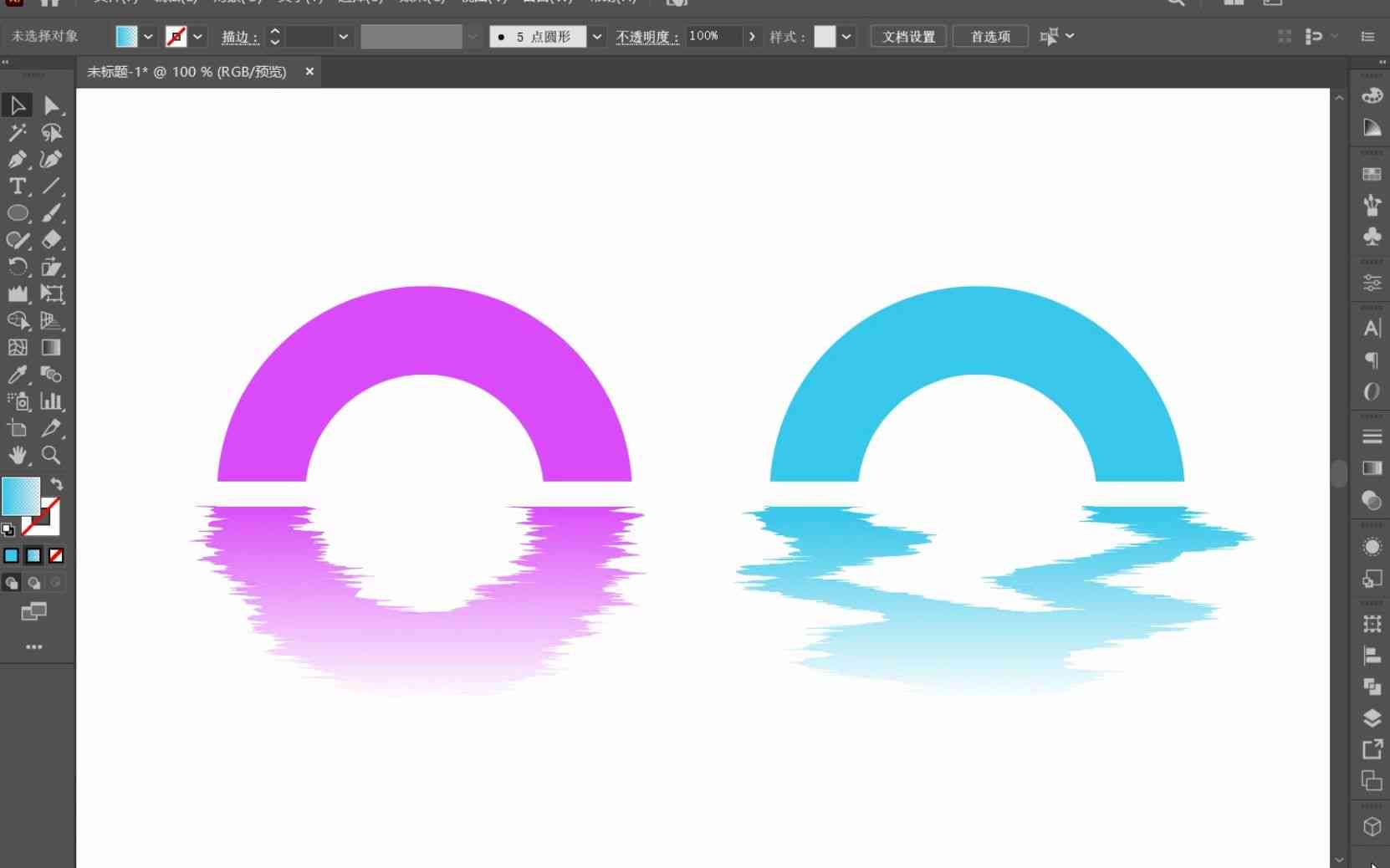Change screen mode button

[x=33, y=612]
